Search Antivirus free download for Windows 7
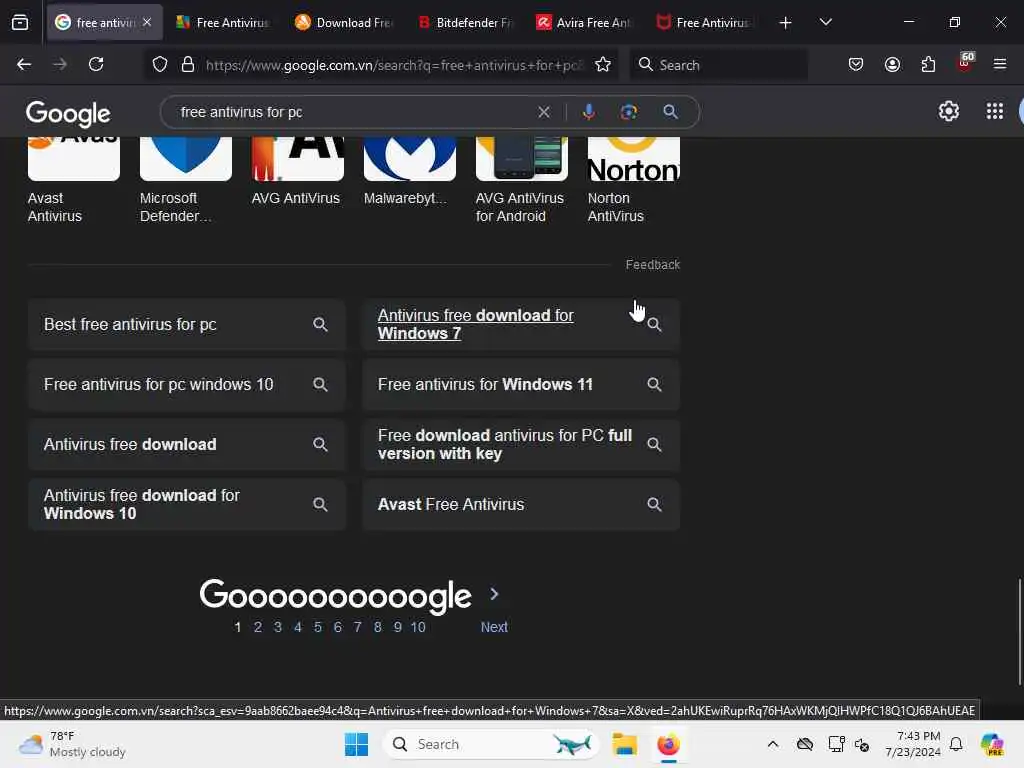The height and width of the screenshot is (768, 1024). click(x=521, y=325)
